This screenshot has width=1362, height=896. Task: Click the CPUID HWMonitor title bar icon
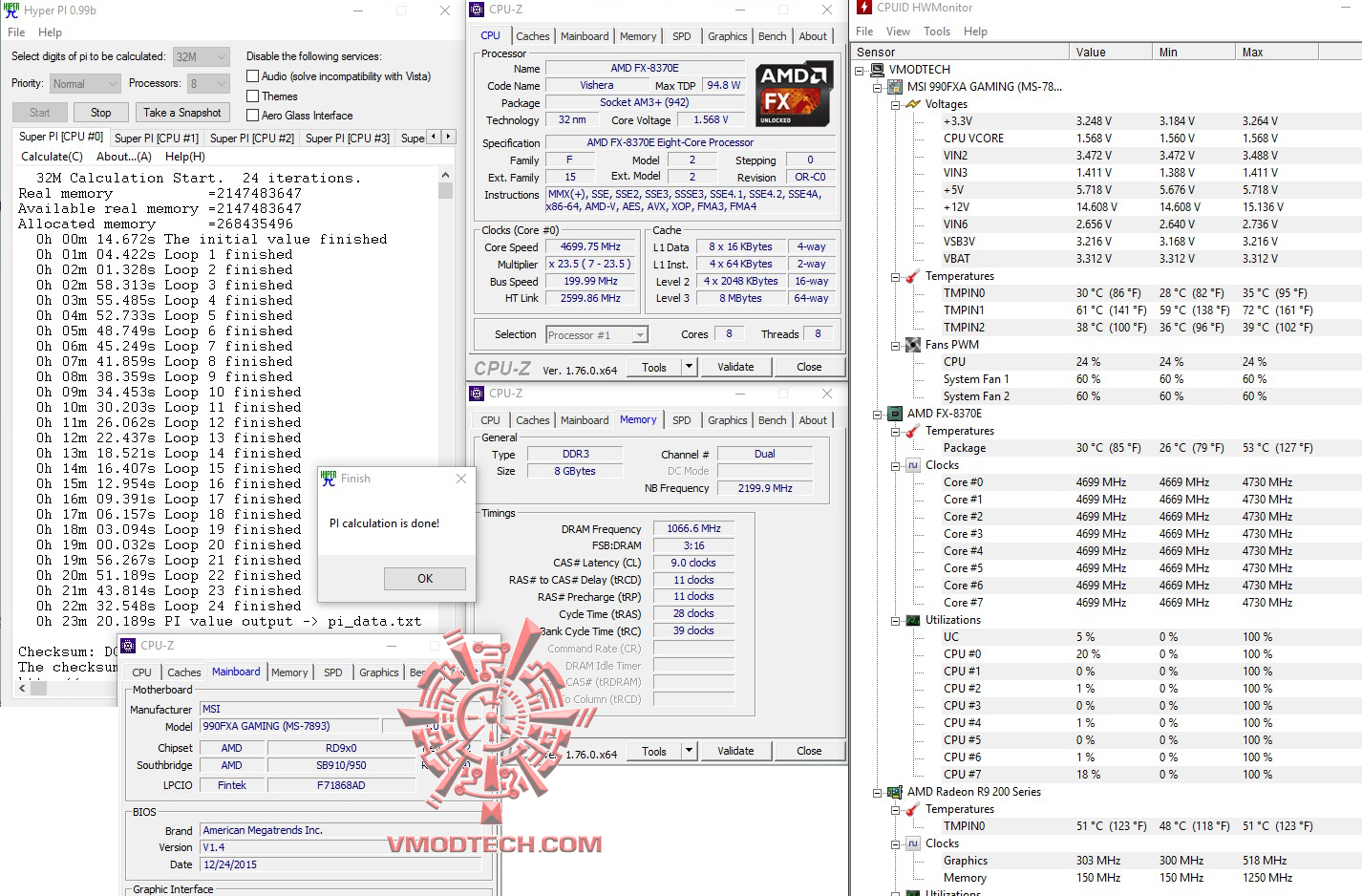tap(864, 8)
